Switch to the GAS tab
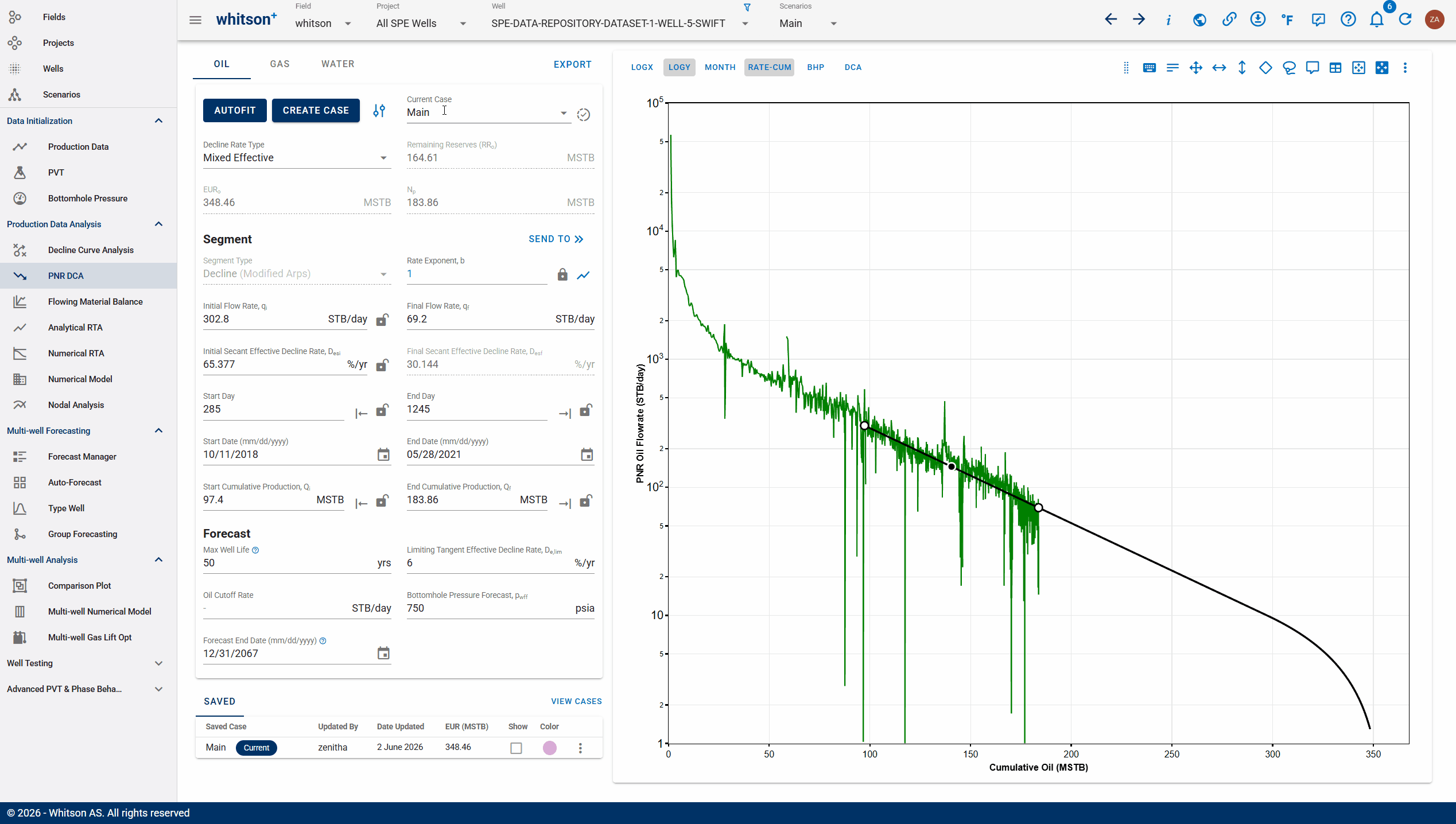The height and width of the screenshot is (824, 1456). [279, 64]
